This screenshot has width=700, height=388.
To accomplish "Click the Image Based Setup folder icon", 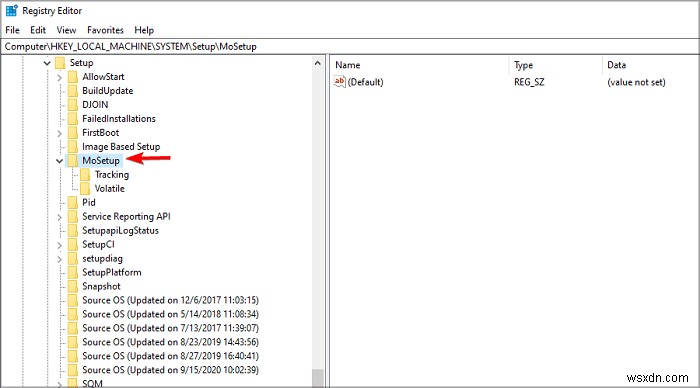I will coord(73,146).
